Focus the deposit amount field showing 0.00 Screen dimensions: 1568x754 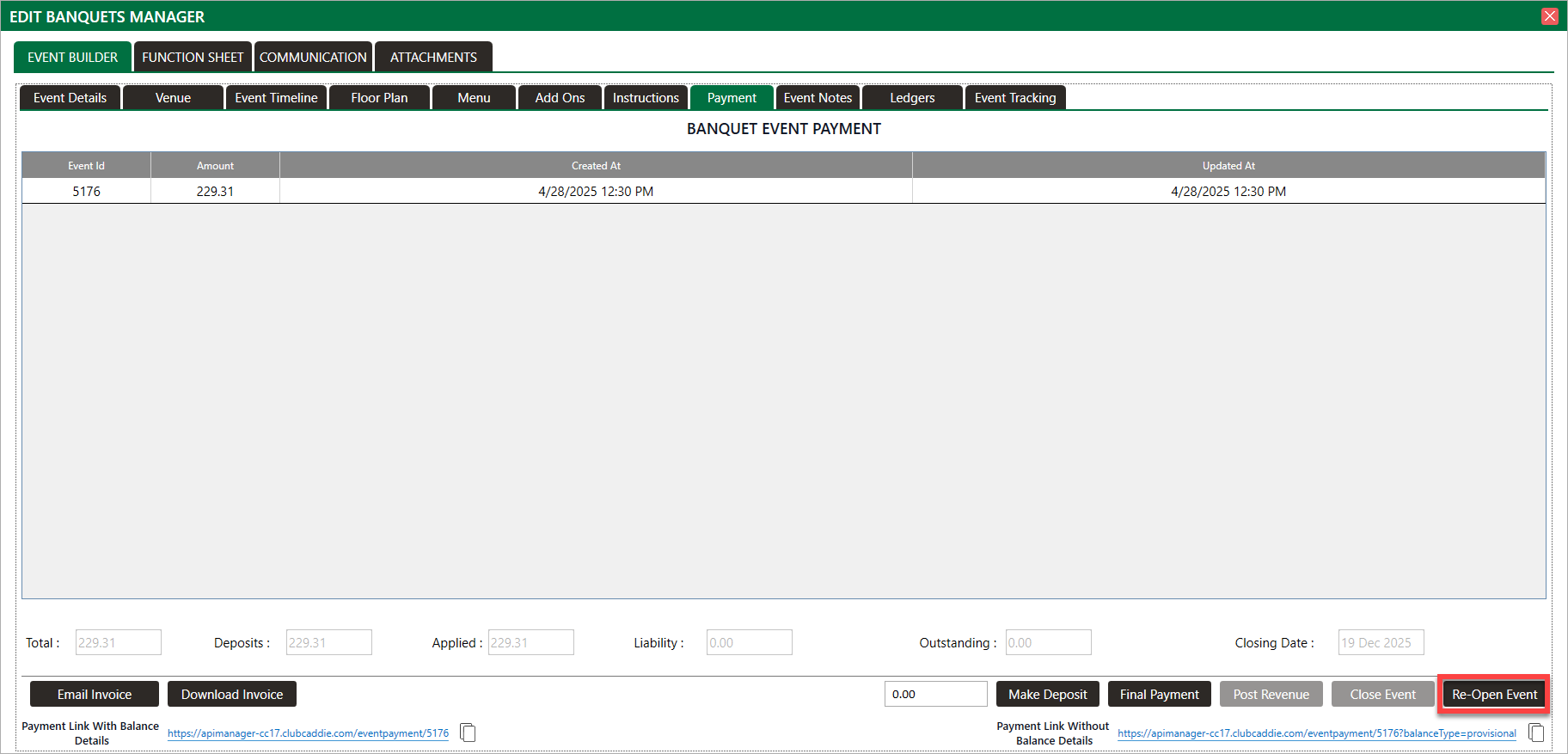tap(935, 695)
